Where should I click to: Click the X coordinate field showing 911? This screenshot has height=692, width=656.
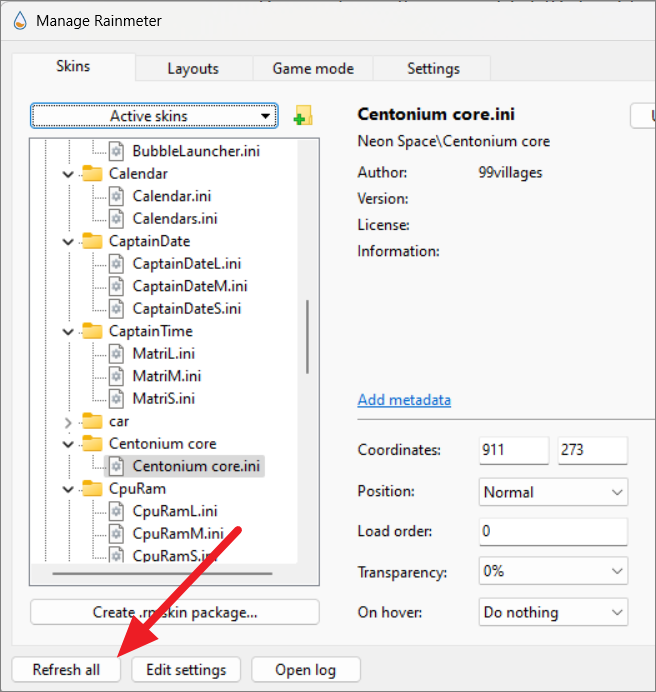click(514, 450)
